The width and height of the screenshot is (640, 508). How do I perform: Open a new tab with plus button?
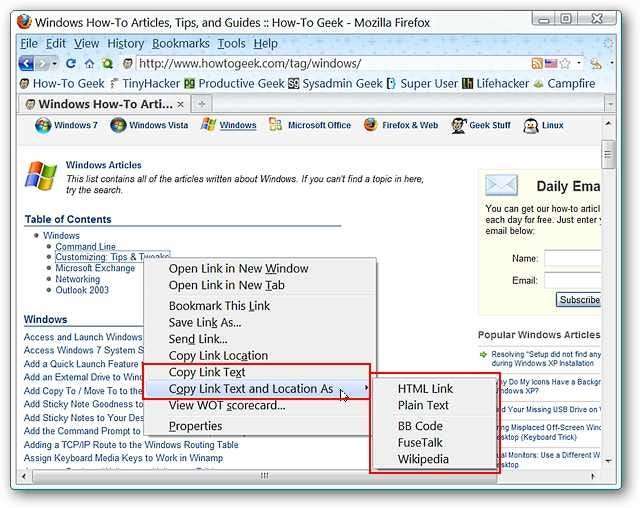click(201, 104)
